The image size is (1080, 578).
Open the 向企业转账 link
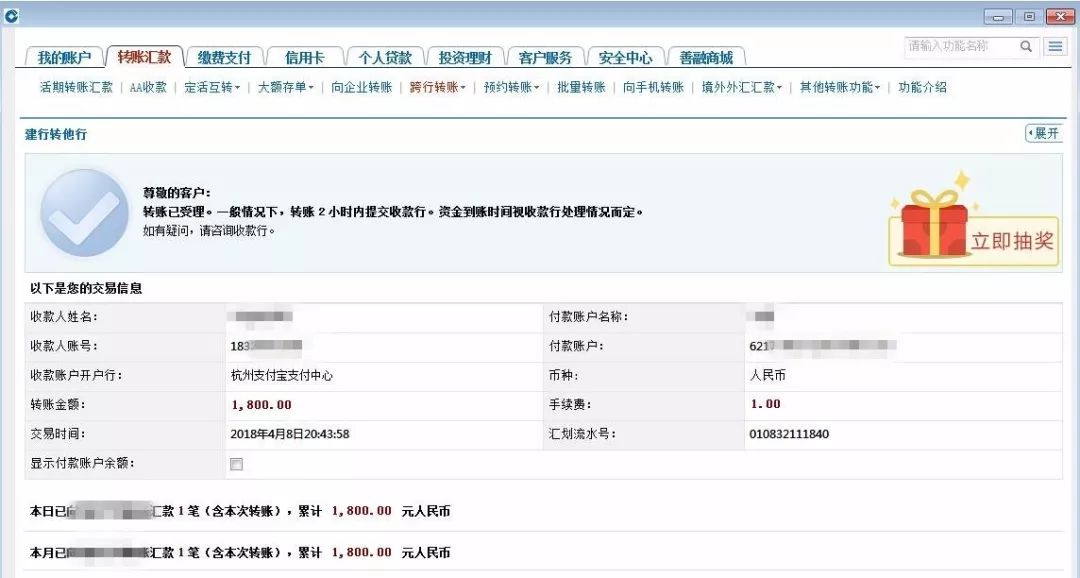point(362,87)
